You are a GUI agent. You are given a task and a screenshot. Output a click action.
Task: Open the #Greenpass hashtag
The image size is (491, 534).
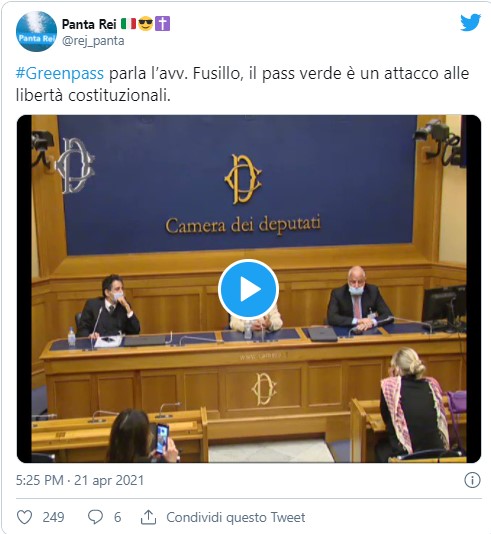point(60,73)
